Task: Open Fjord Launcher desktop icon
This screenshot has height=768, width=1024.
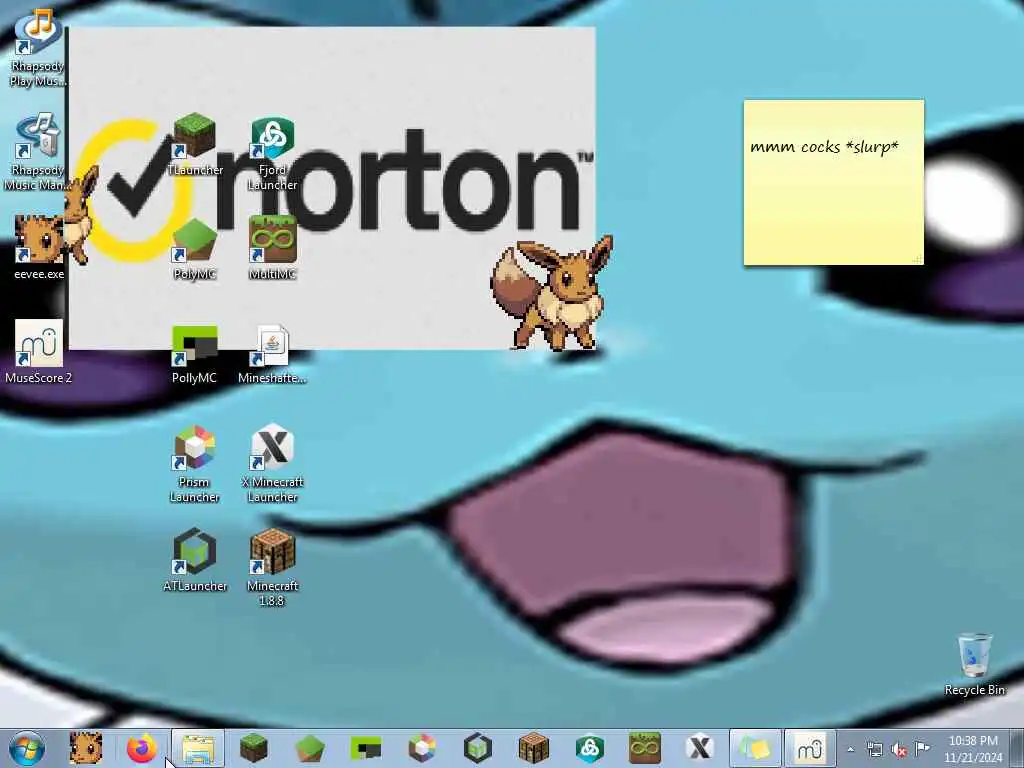Action: point(272,154)
